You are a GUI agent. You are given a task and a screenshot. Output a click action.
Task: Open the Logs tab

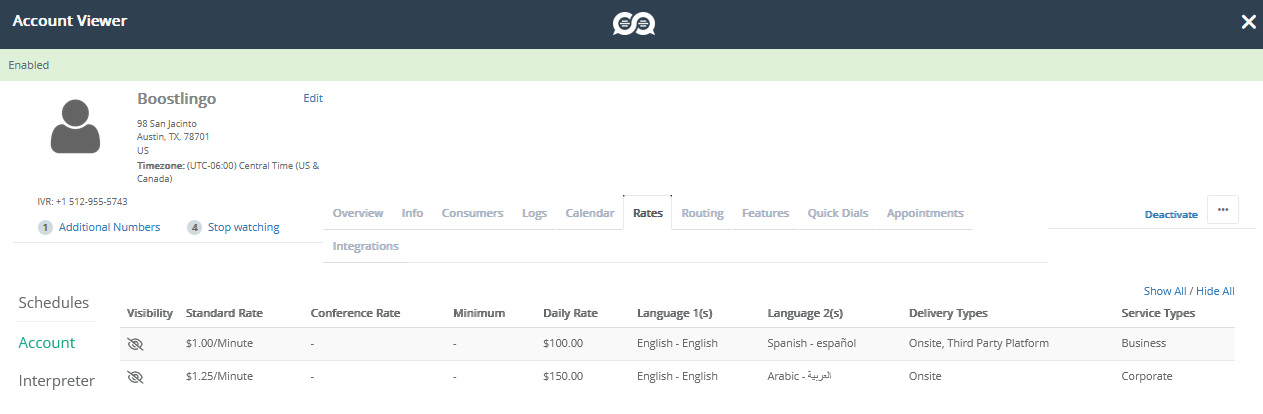(534, 213)
